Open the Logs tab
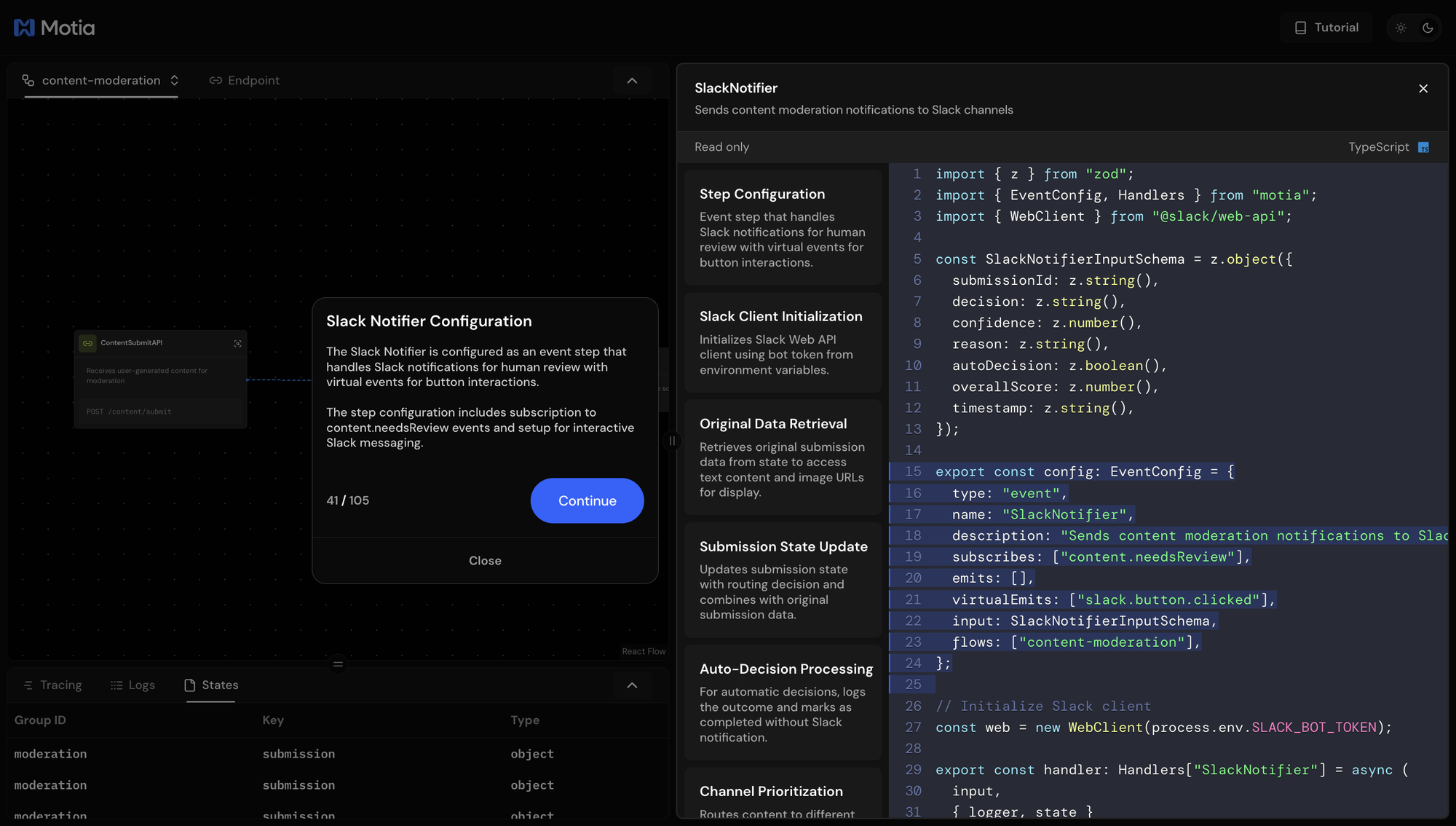1456x826 pixels. point(132,685)
